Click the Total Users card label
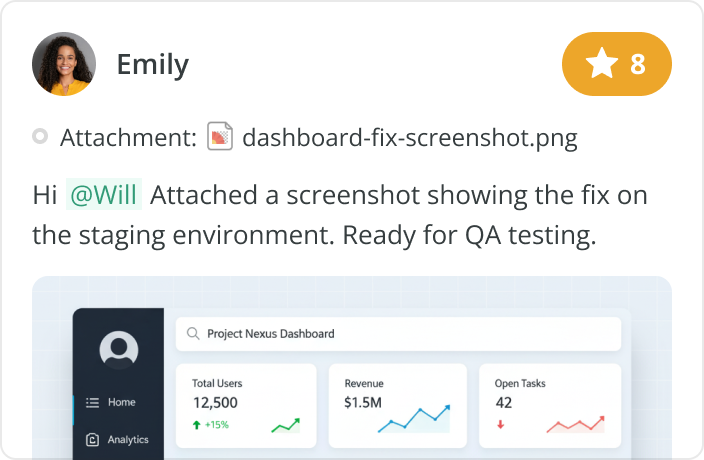704x460 pixels. 217,383
